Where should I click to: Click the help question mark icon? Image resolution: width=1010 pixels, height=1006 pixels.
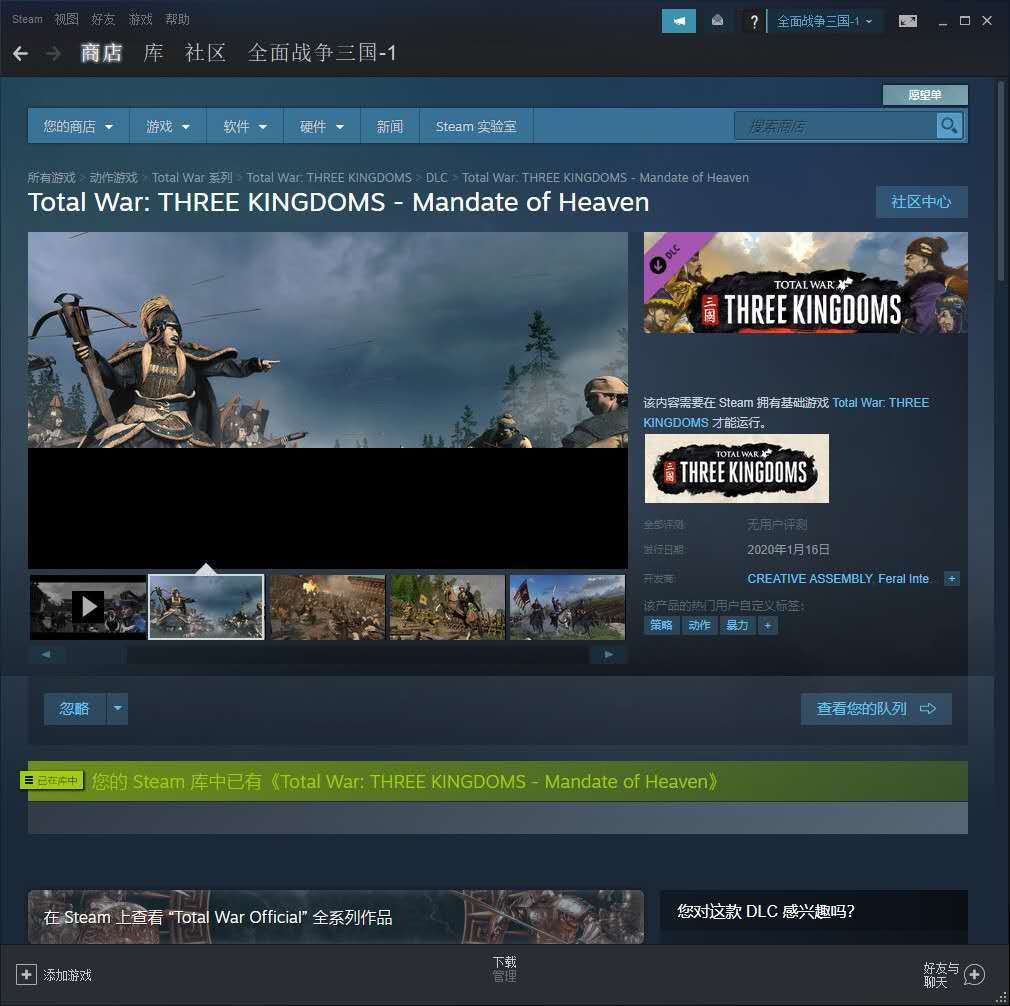[x=754, y=21]
